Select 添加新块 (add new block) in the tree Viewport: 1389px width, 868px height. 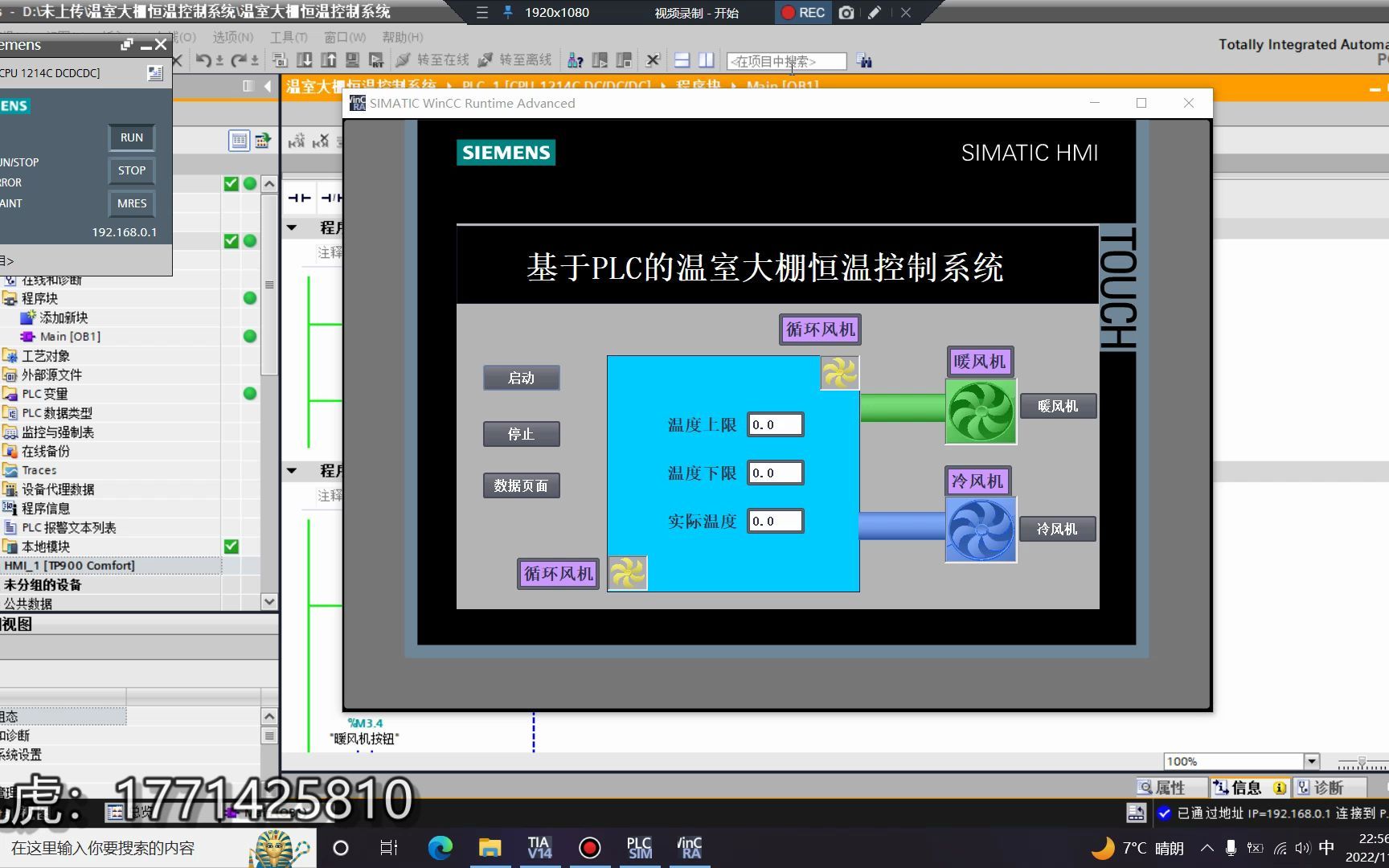(x=64, y=317)
